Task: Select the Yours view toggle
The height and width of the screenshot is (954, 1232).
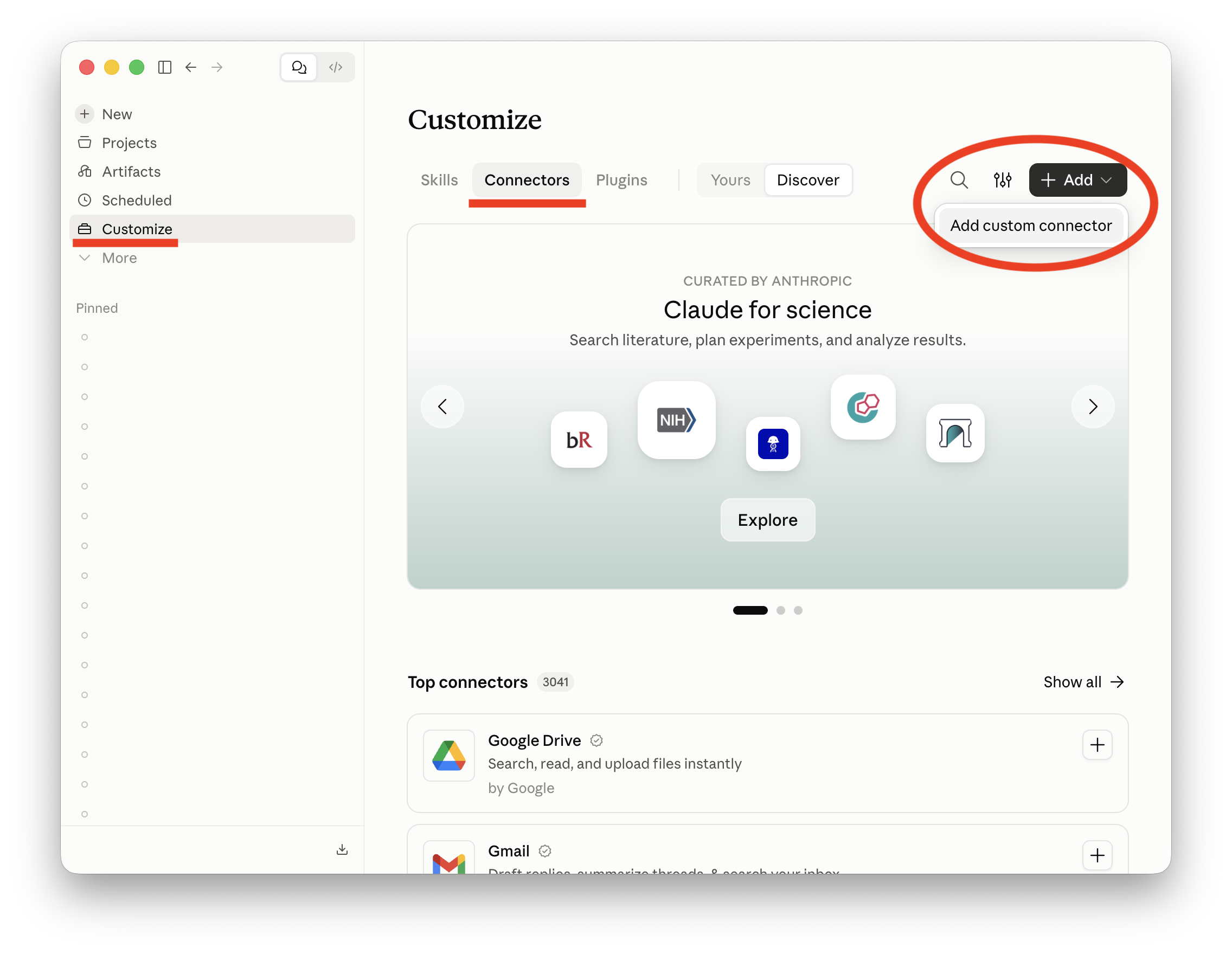Action: [730, 180]
